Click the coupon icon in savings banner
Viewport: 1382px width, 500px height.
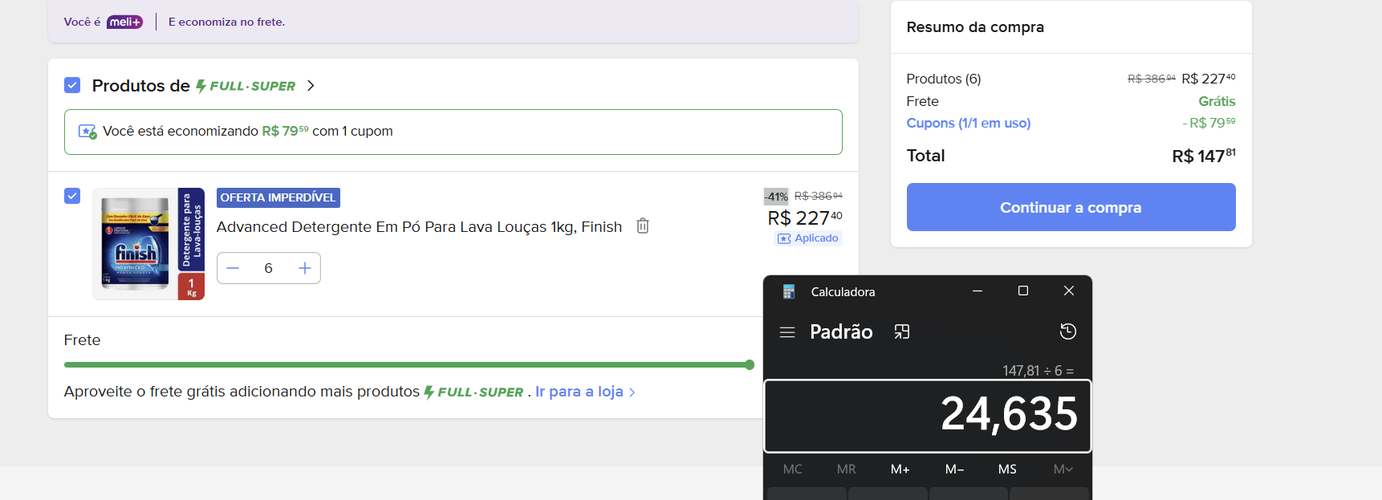click(x=88, y=132)
